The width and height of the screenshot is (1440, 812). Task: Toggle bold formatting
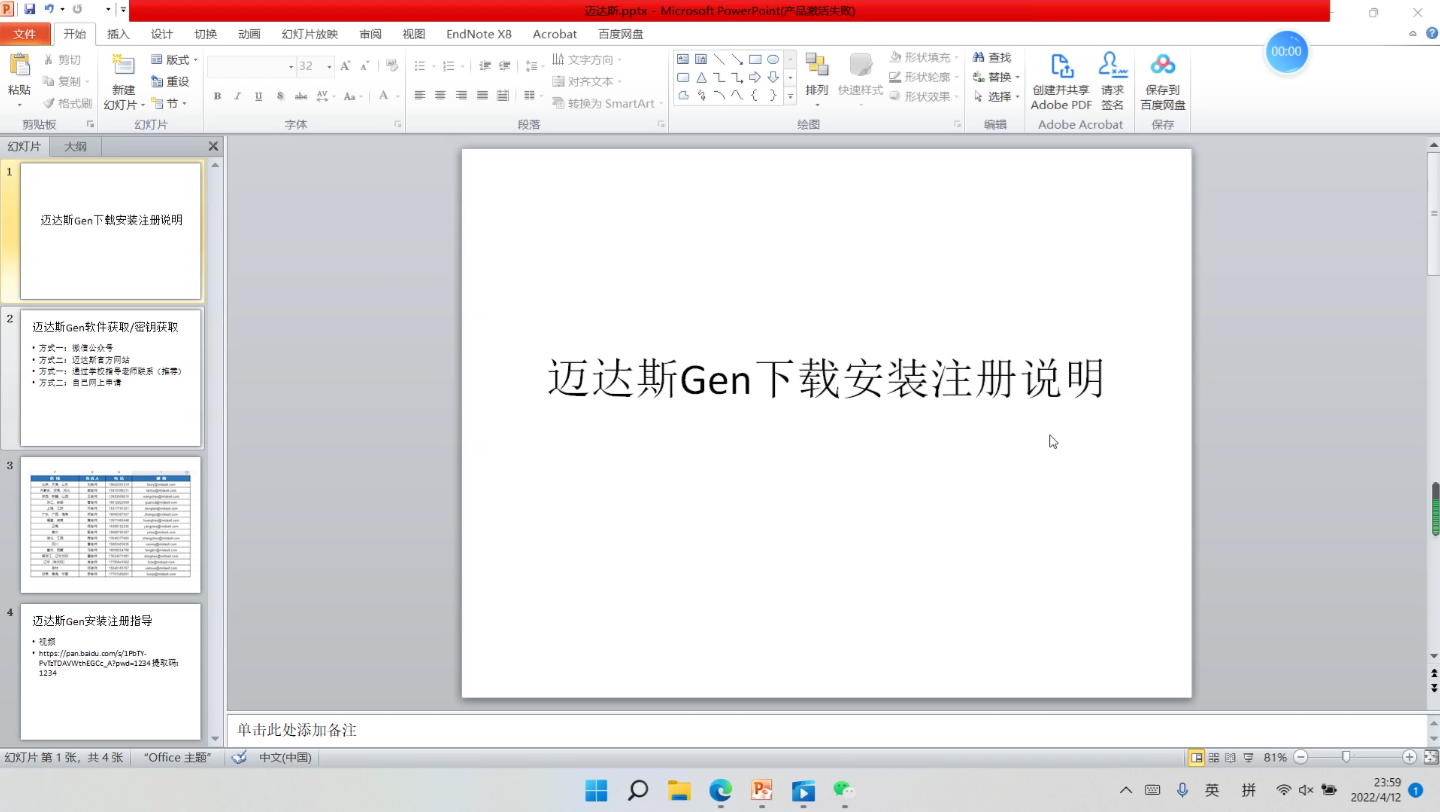coord(217,96)
